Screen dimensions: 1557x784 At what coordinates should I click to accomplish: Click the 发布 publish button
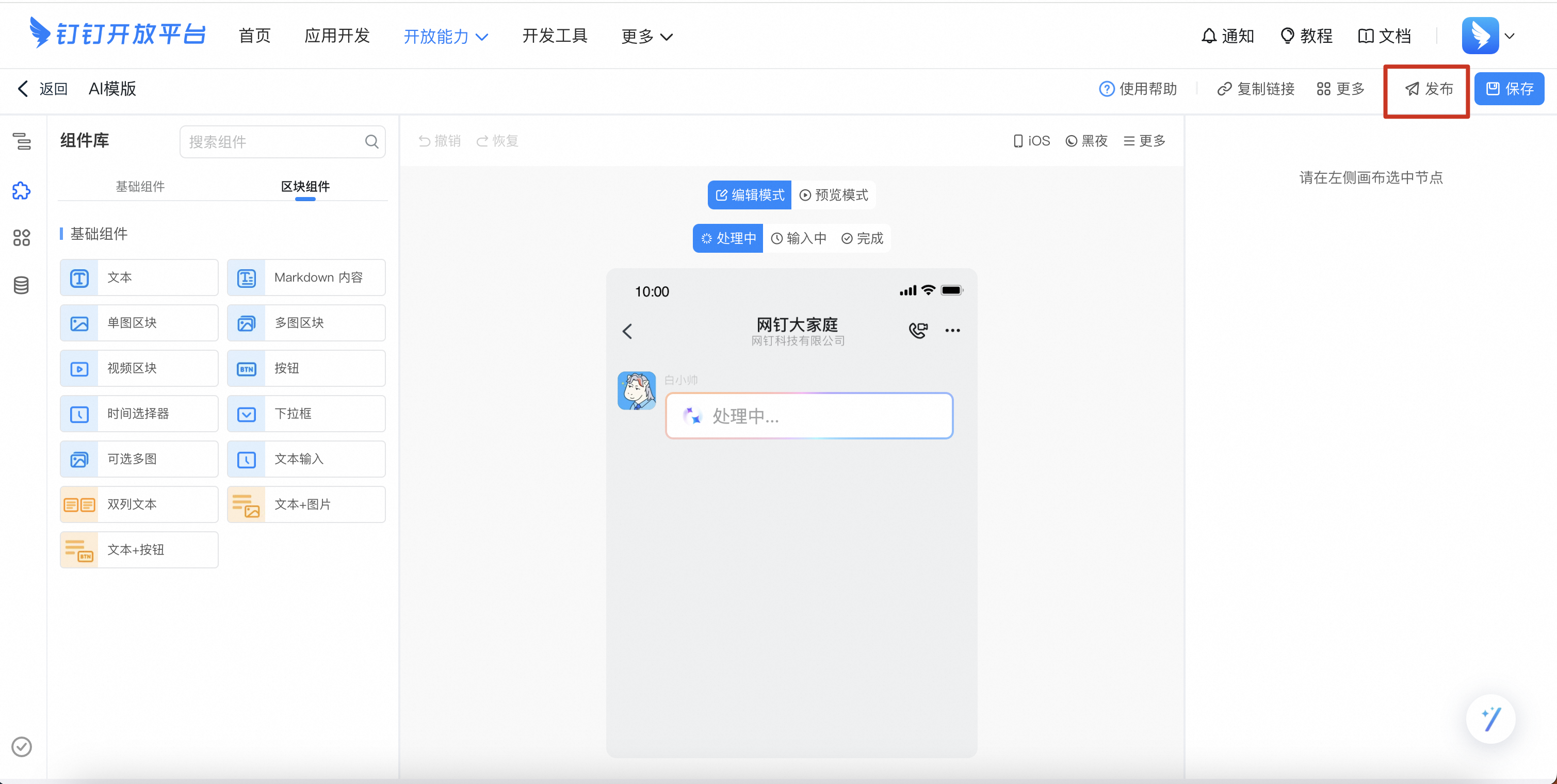click(x=1429, y=89)
